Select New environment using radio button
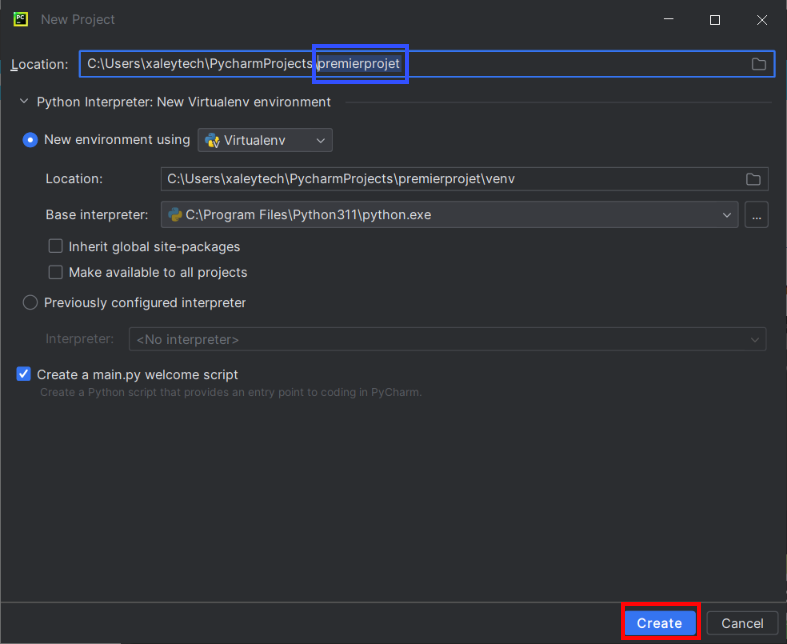Viewport: 787px width, 644px height. pyautogui.click(x=30, y=140)
